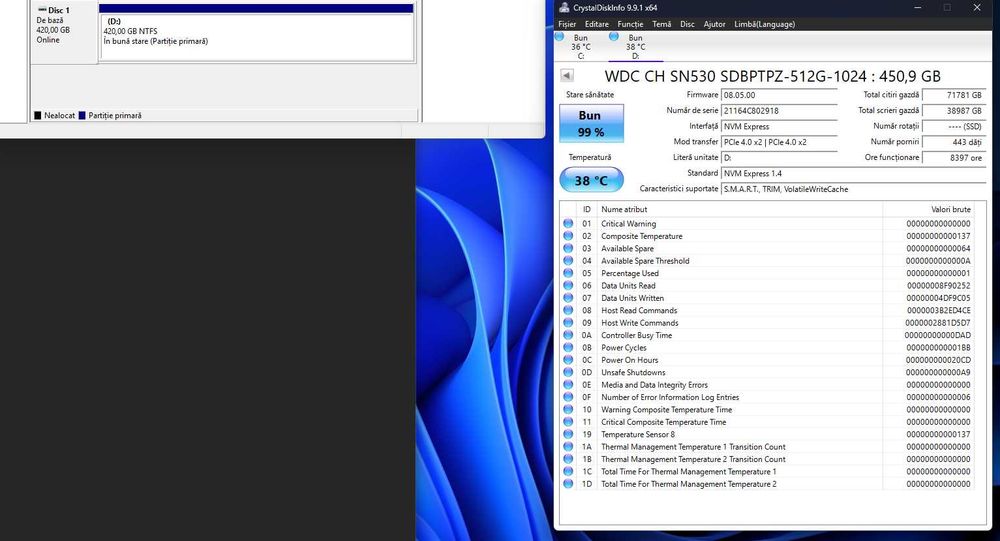Select the D: drive status circle
The image size is (1000, 541).
click(614, 37)
